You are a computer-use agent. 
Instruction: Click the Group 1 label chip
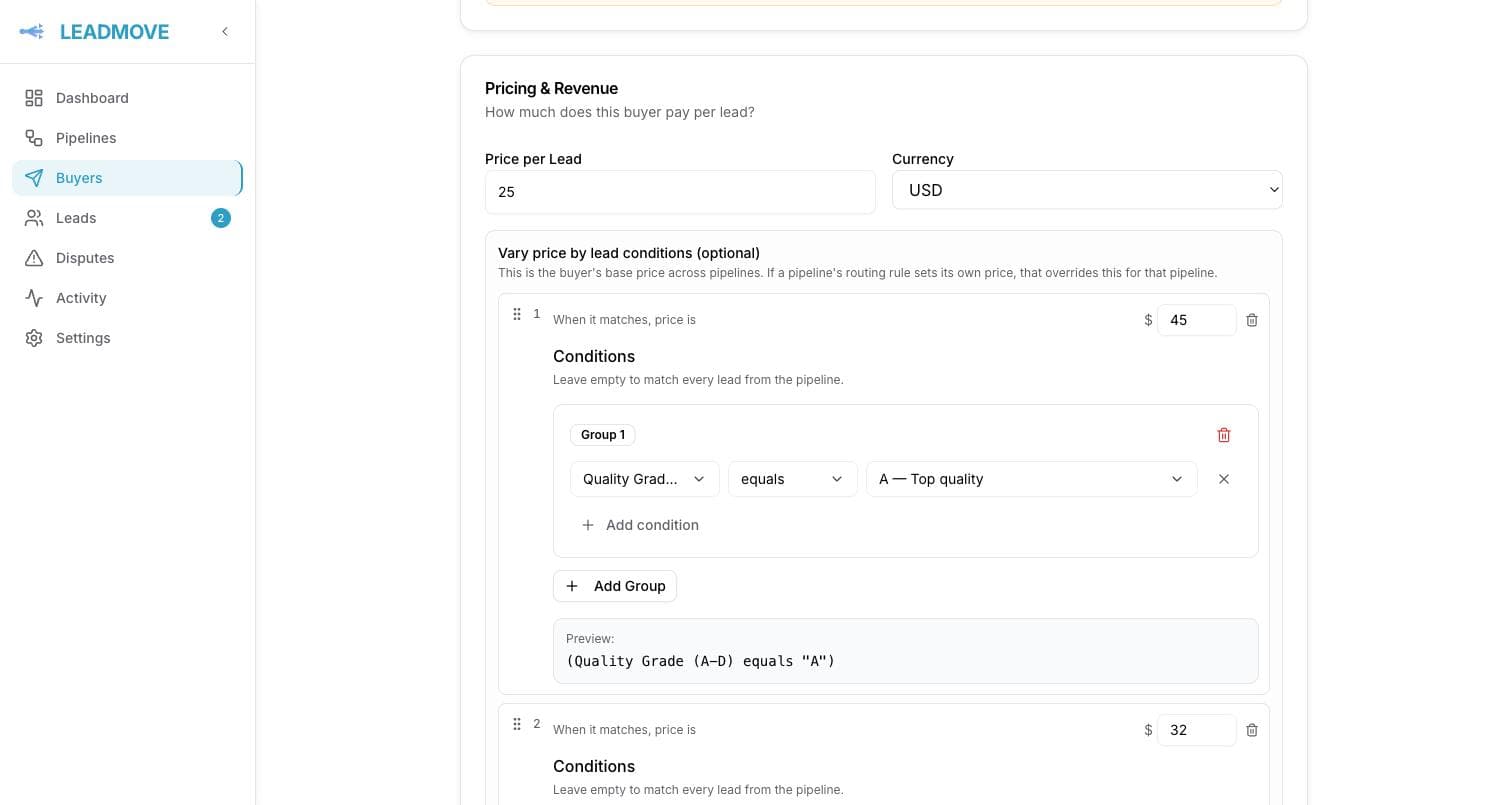(x=603, y=435)
